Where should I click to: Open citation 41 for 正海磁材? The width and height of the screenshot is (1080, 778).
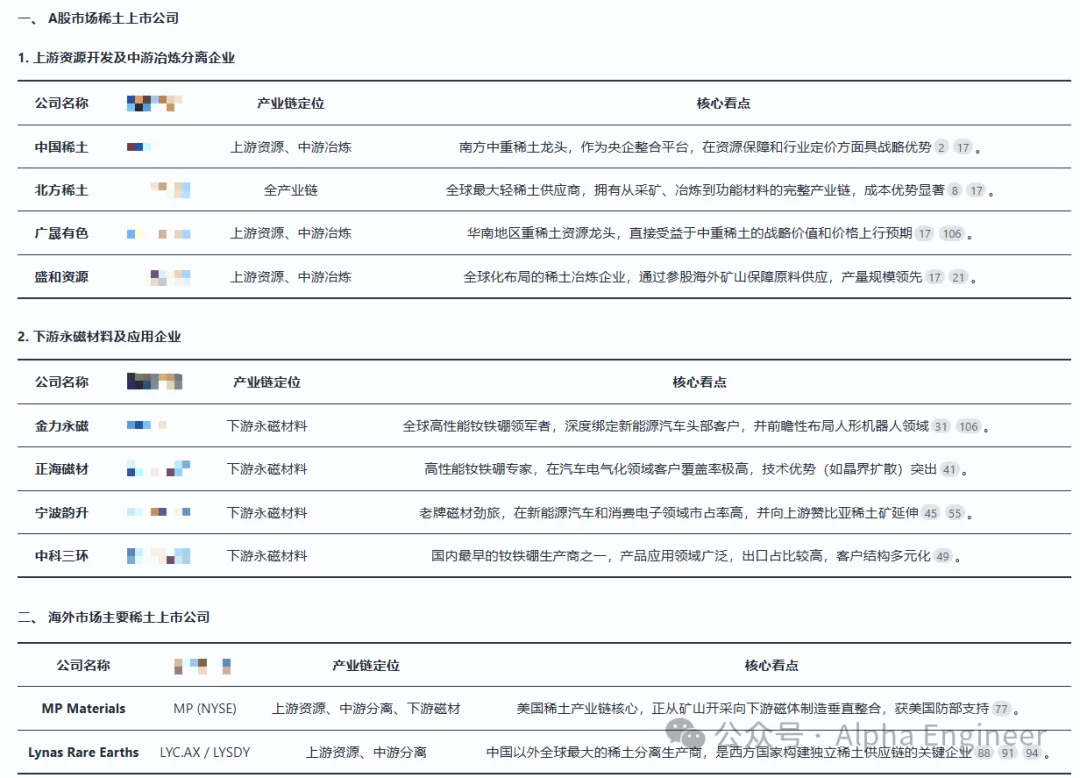(x=949, y=469)
